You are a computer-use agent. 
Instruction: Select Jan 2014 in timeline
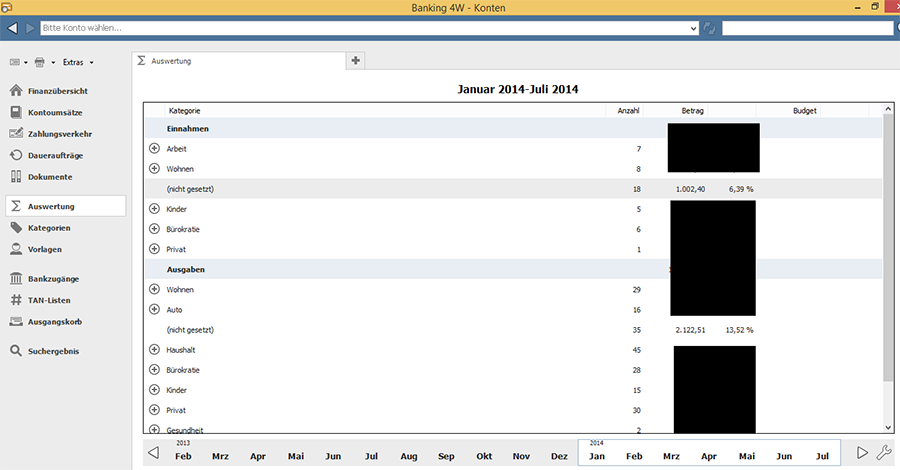click(x=596, y=456)
